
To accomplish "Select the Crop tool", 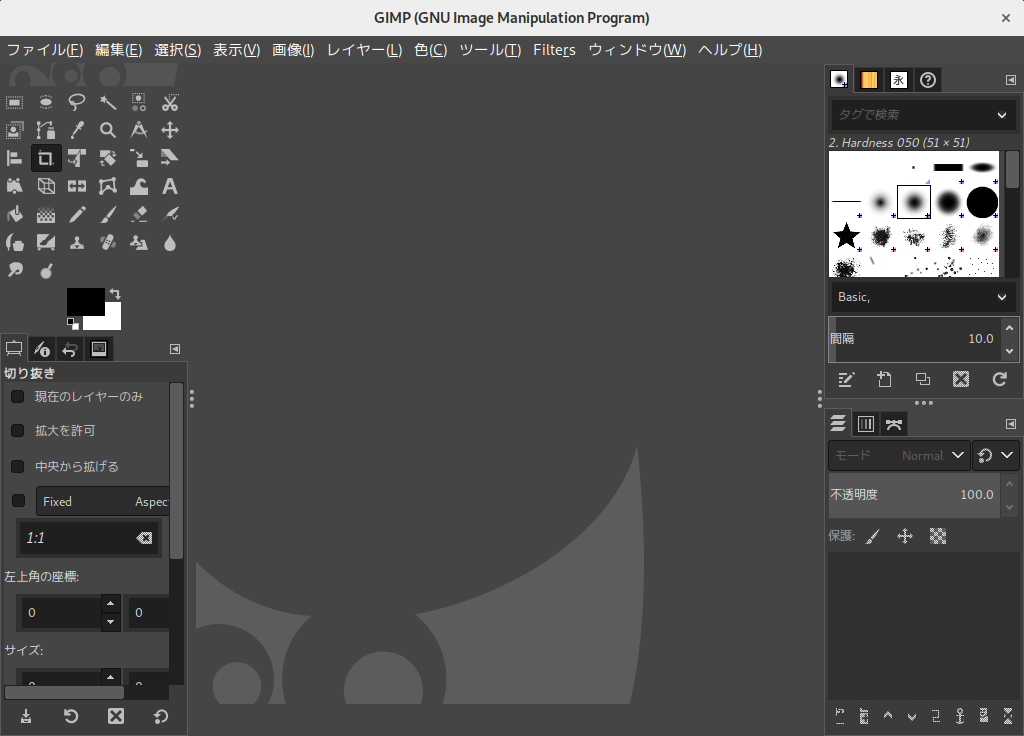I will tap(46, 158).
